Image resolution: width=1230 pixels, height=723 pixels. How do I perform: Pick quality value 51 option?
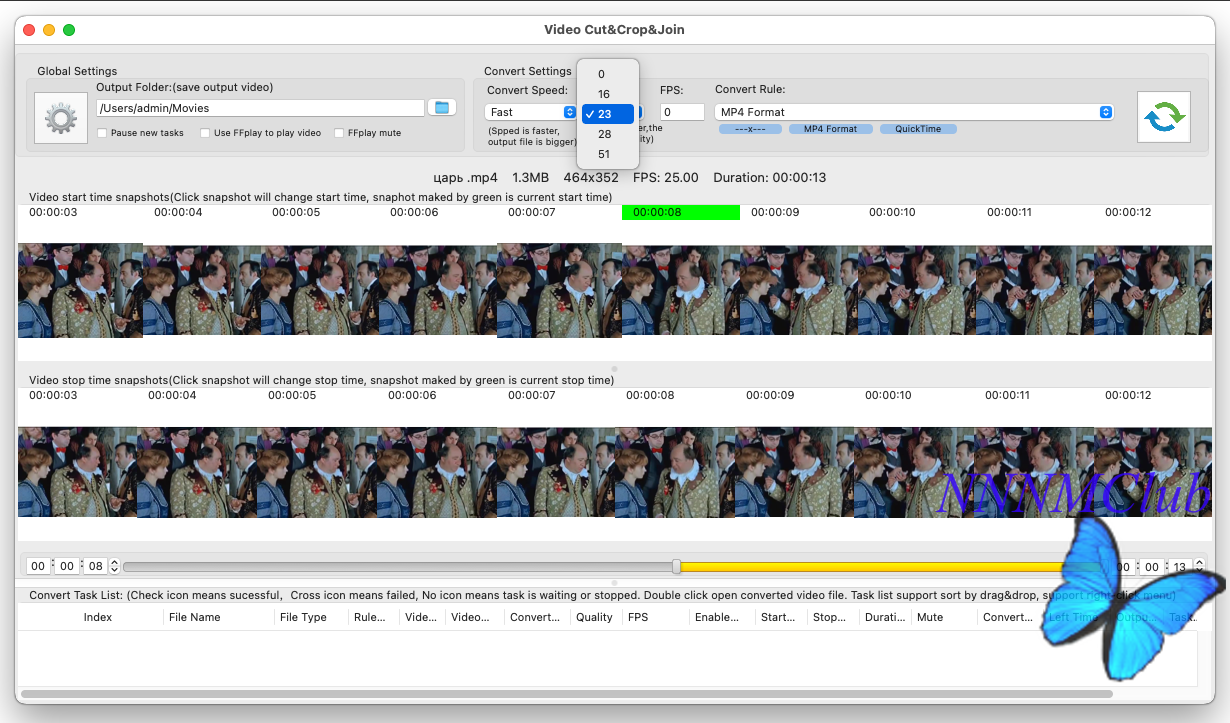tap(604, 154)
